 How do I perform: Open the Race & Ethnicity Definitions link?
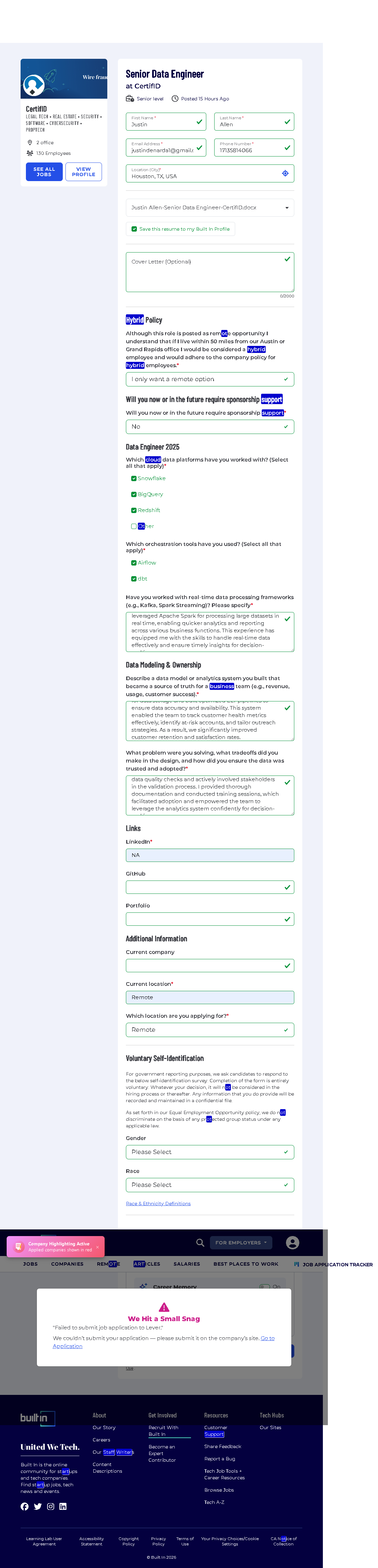pos(158,1203)
